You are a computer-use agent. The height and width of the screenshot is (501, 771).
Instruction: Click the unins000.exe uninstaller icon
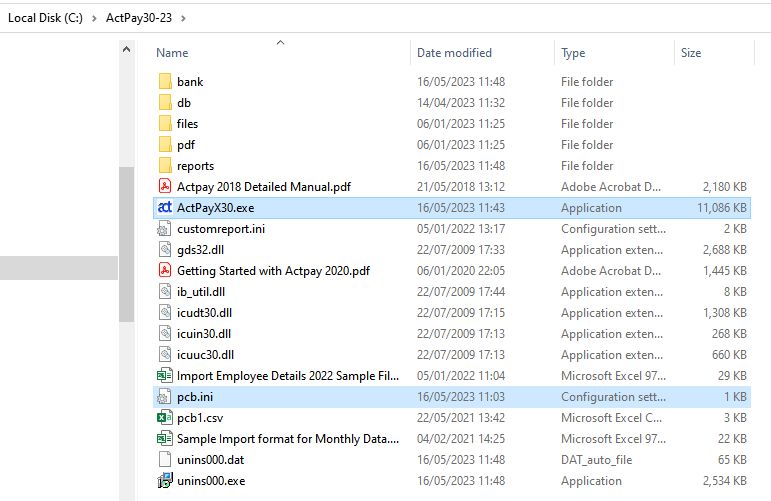click(165, 481)
